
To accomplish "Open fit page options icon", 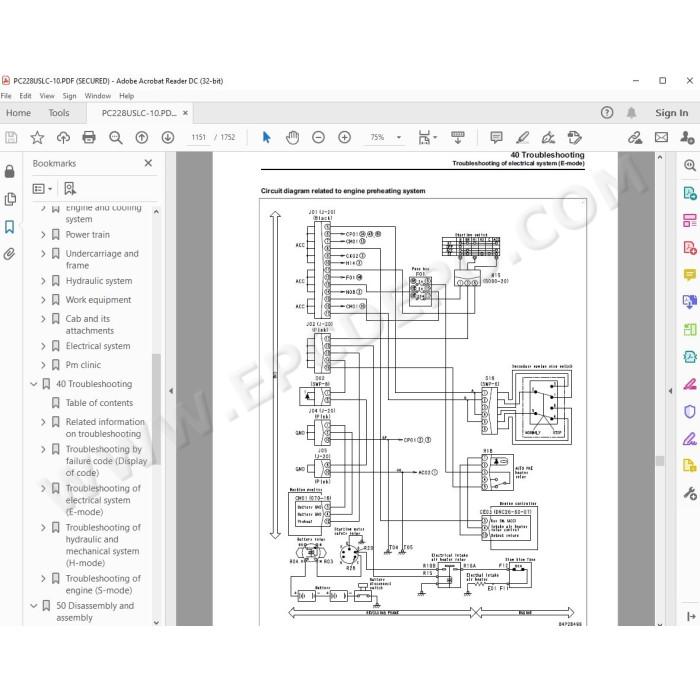I will coord(427,138).
